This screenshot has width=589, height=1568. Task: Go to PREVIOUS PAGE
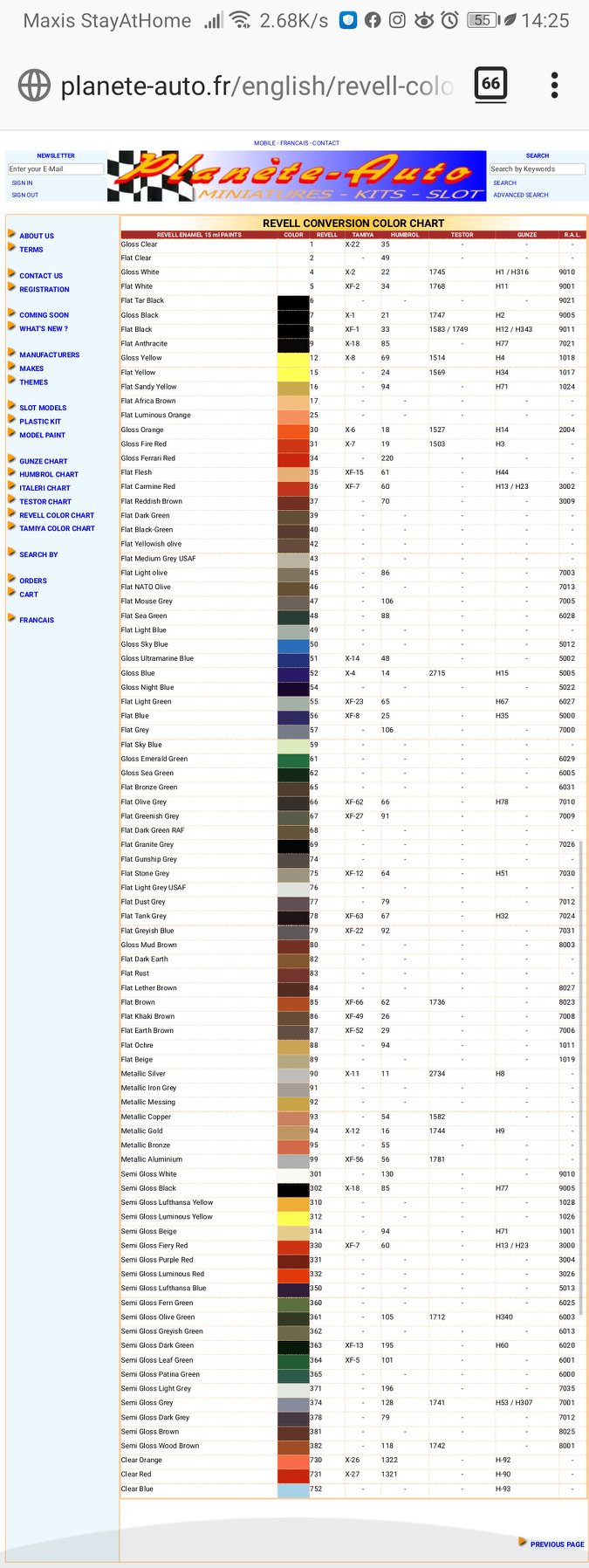pos(558,1544)
